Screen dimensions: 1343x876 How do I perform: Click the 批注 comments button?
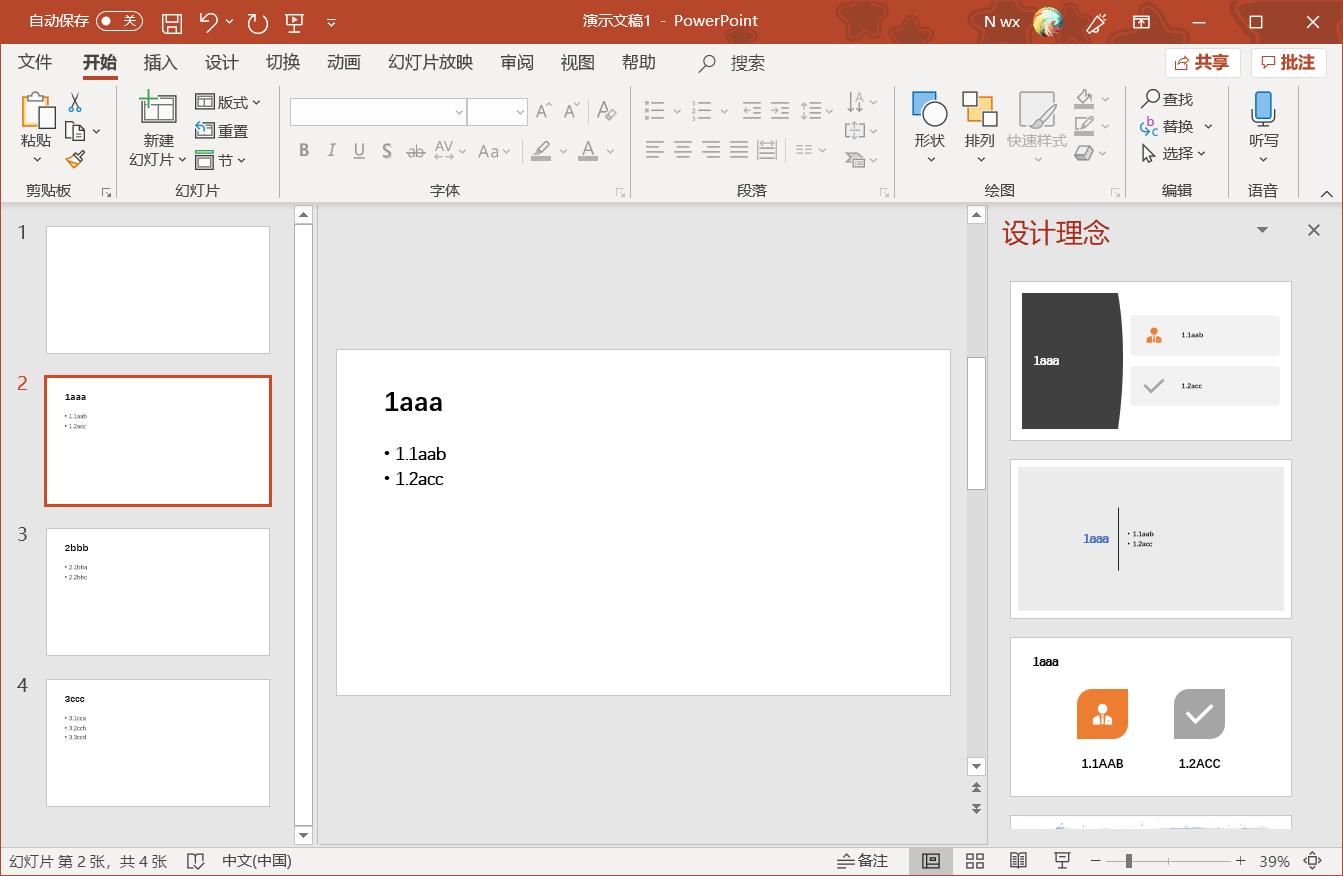click(x=1287, y=63)
